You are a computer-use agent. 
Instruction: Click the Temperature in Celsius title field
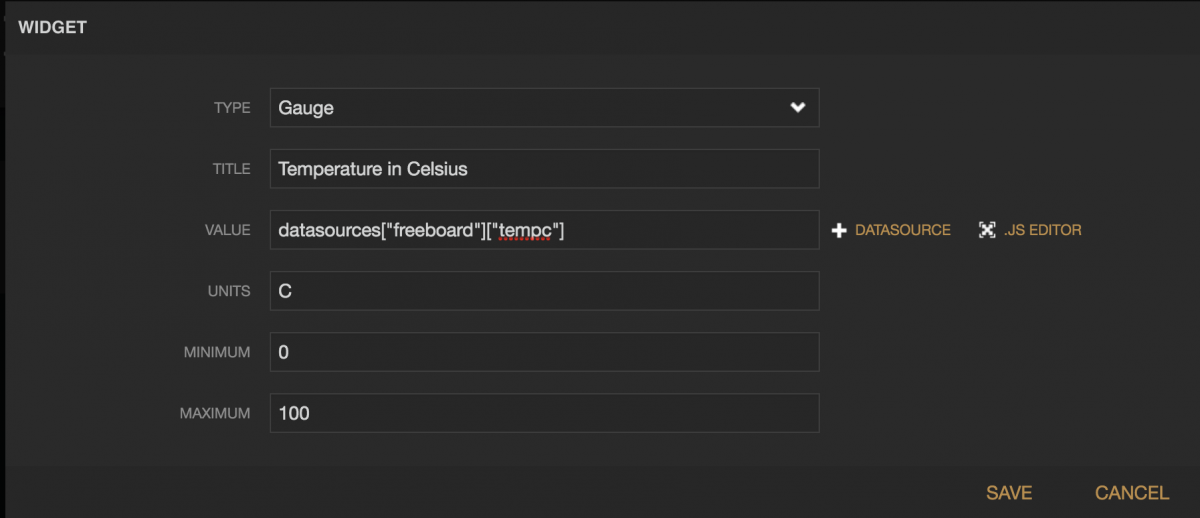(x=544, y=169)
